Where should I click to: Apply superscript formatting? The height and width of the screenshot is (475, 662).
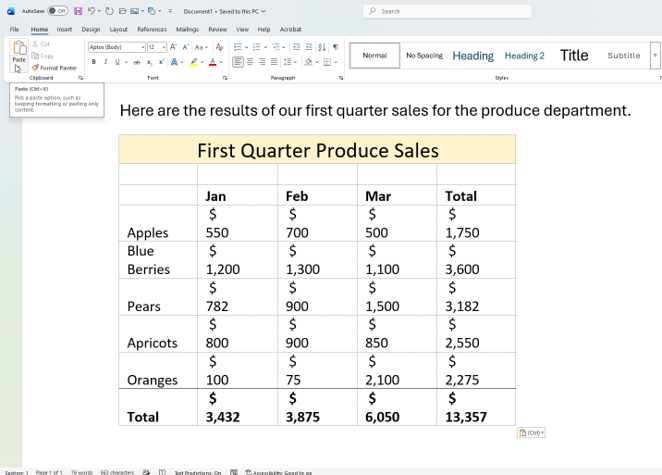click(x=161, y=62)
